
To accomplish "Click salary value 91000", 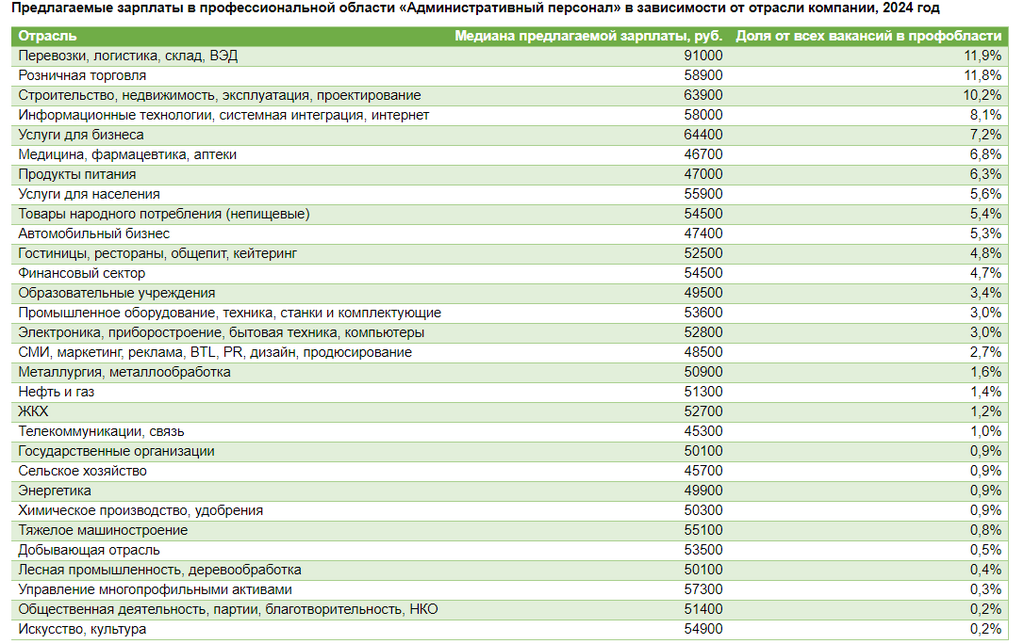I will 703,56.
